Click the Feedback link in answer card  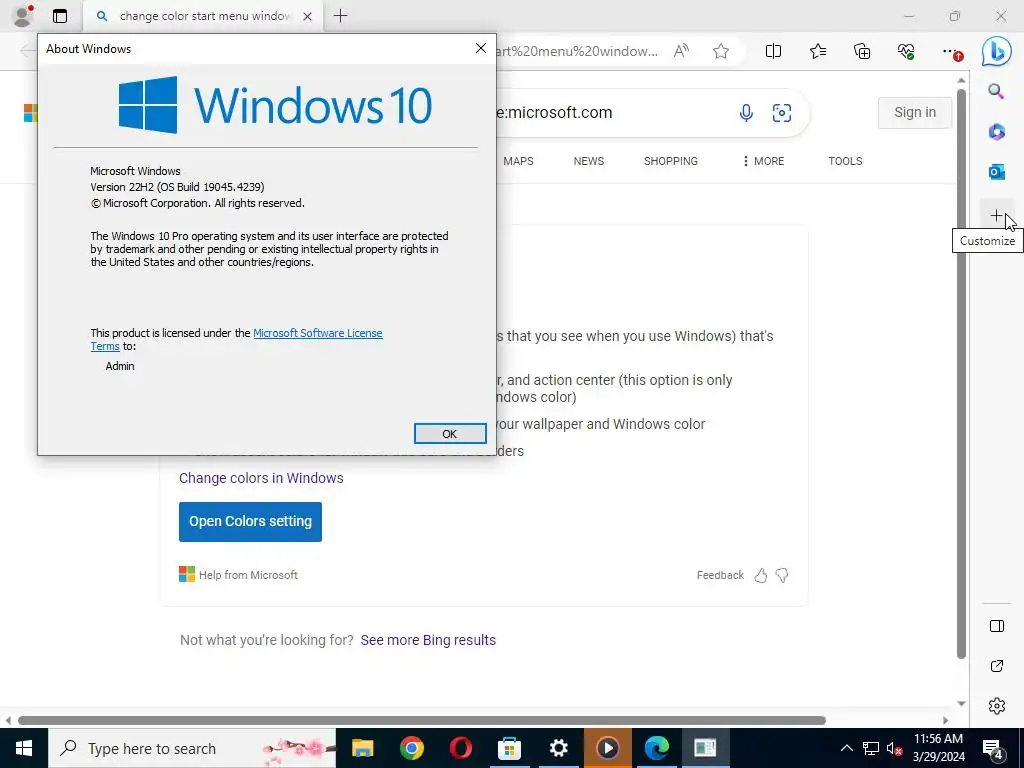pos(720,575)
